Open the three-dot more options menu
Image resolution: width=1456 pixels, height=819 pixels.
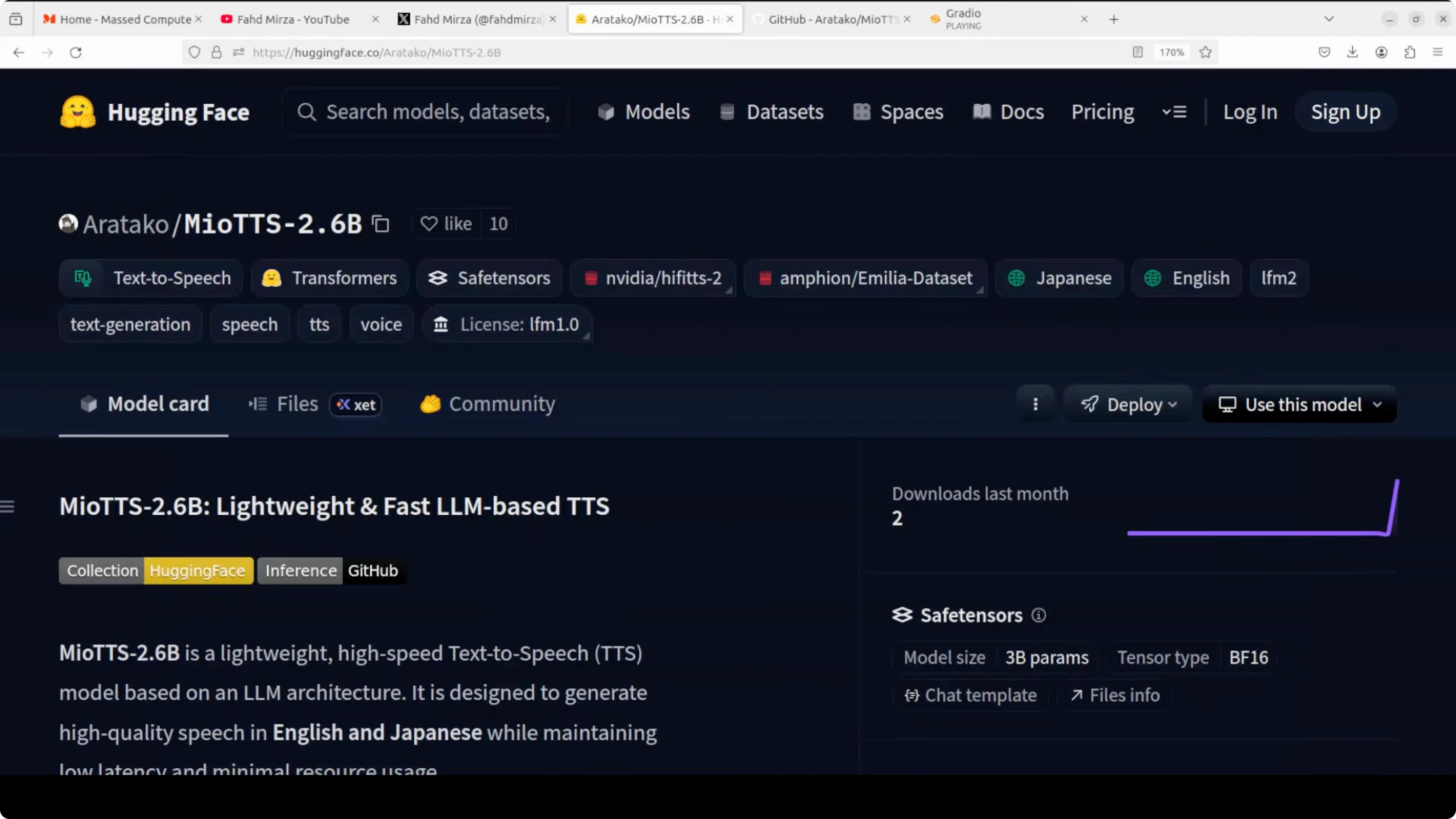pos(1035,404)
